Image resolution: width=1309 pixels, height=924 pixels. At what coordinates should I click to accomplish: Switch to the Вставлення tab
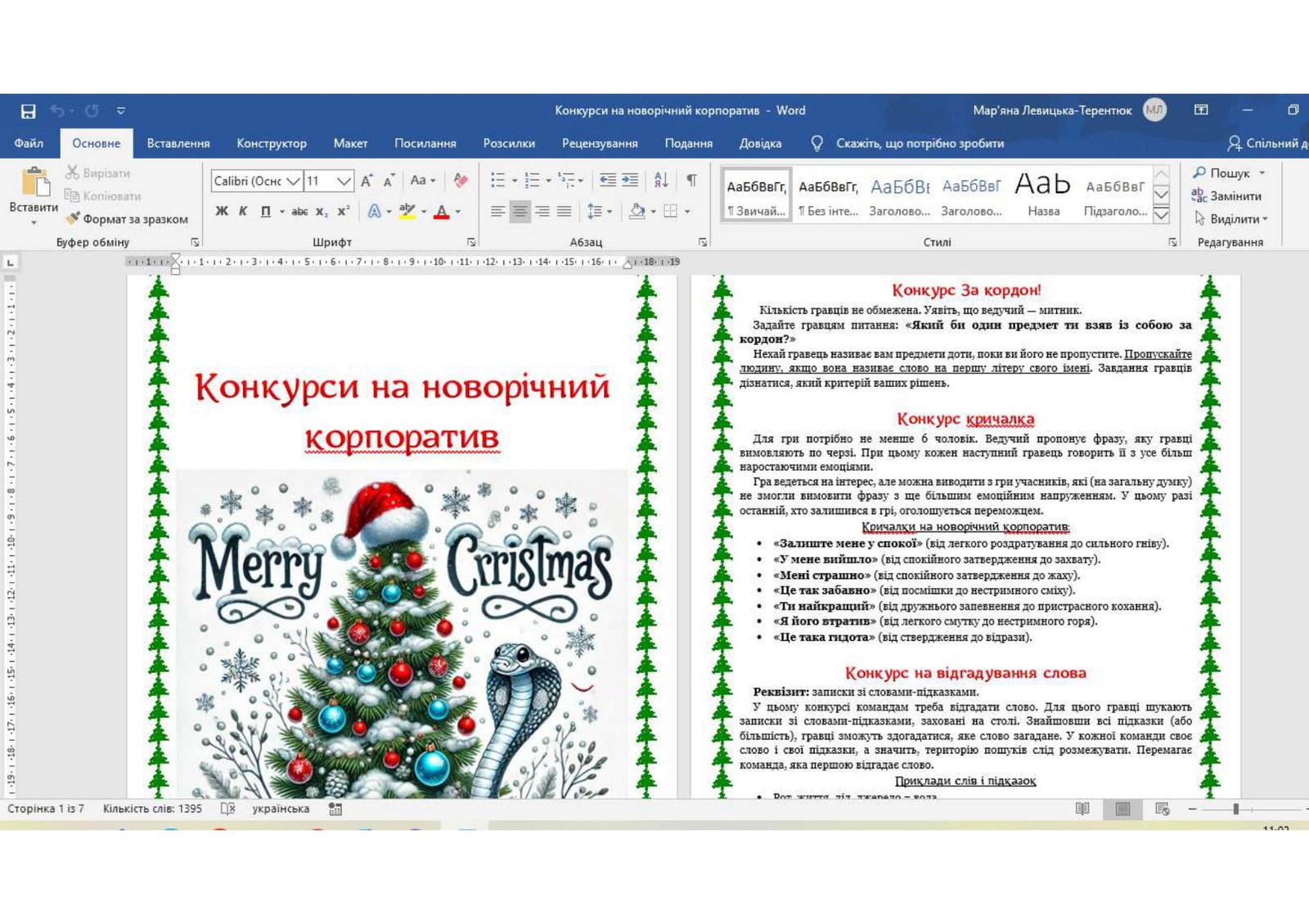click(x=178, y=143)
